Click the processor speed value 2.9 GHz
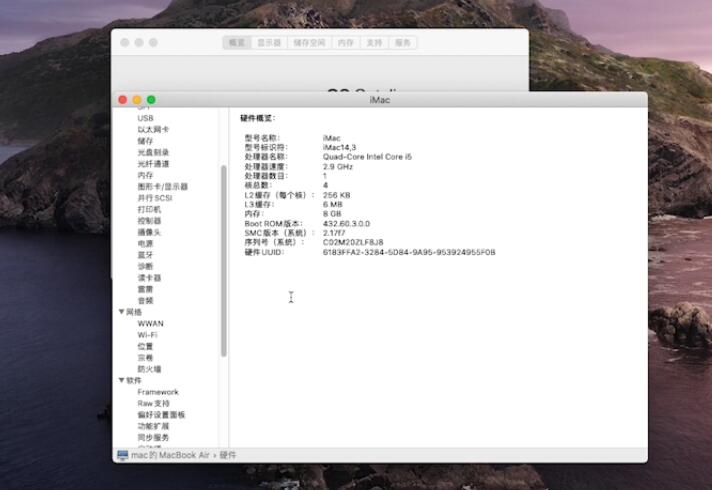712x490 pixels. (338, 167)
